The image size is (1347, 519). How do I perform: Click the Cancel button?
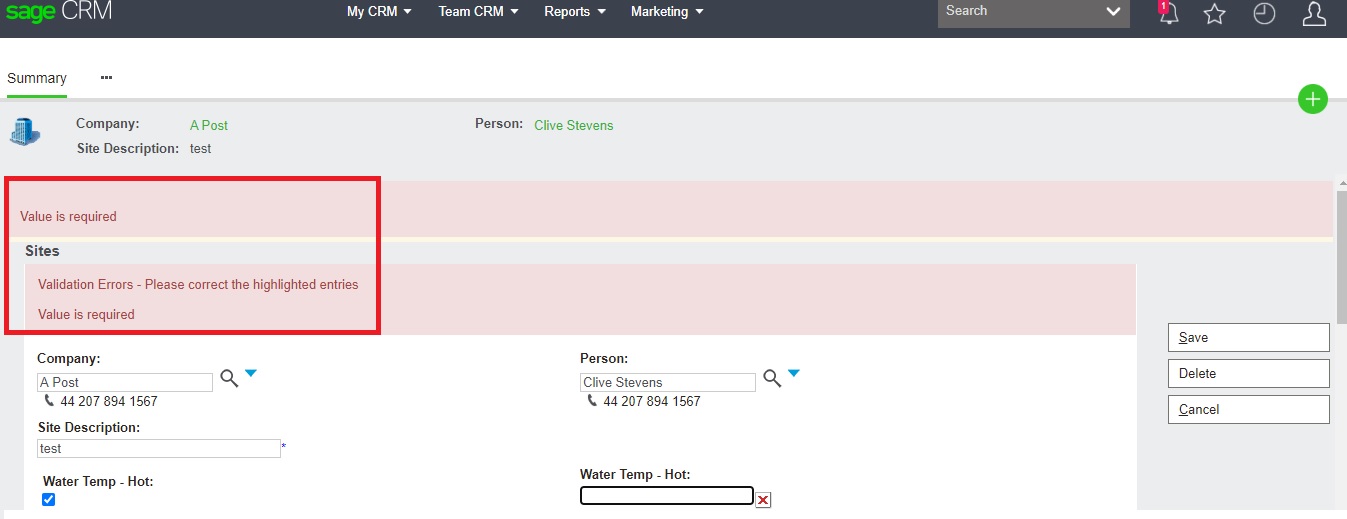[1248, 409]
